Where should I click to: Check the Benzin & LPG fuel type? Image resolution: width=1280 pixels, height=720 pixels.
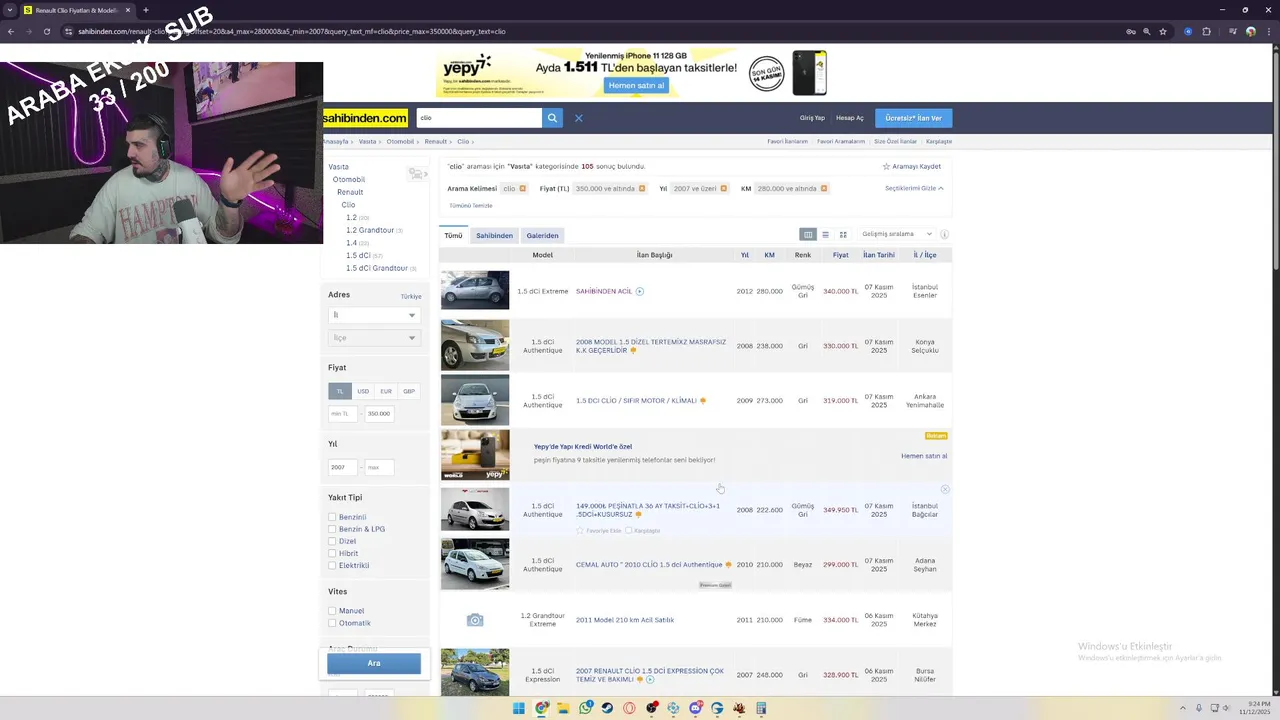pyautogui.click(x=332, y=529)
